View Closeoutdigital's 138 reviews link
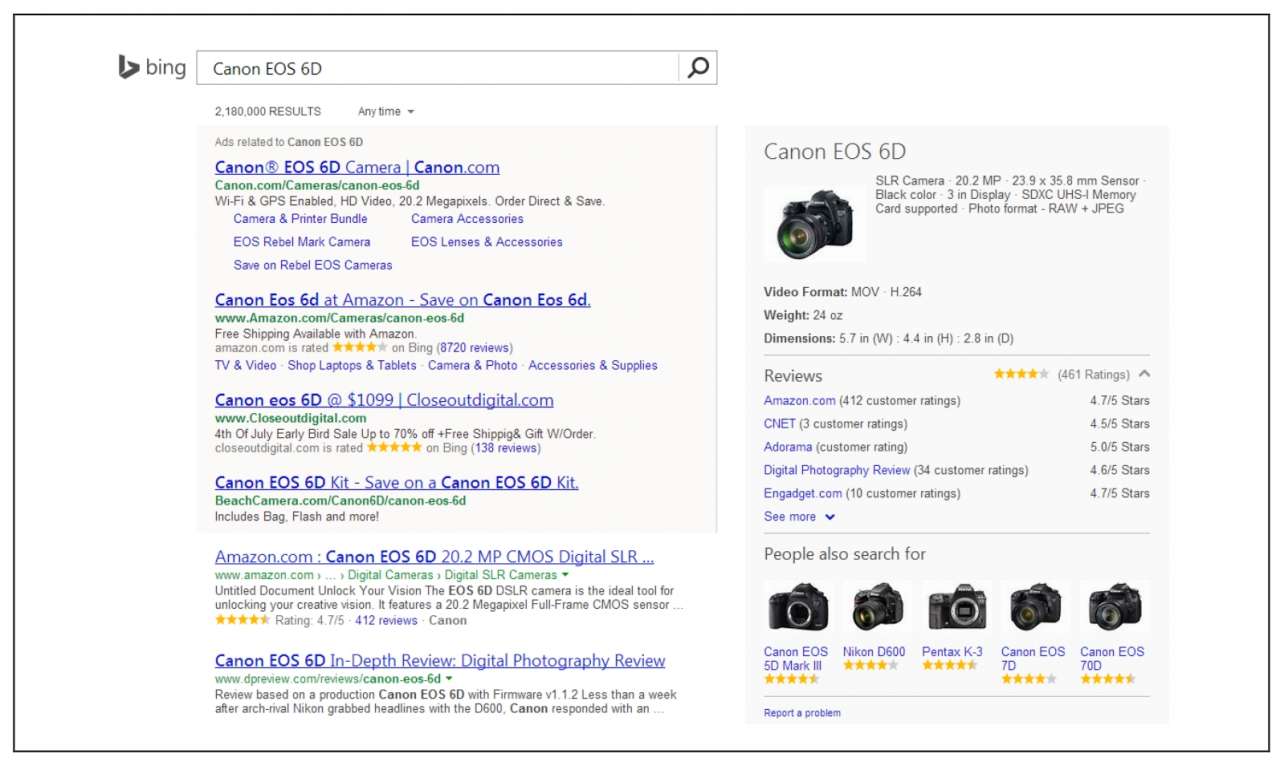 coord(506,448)
